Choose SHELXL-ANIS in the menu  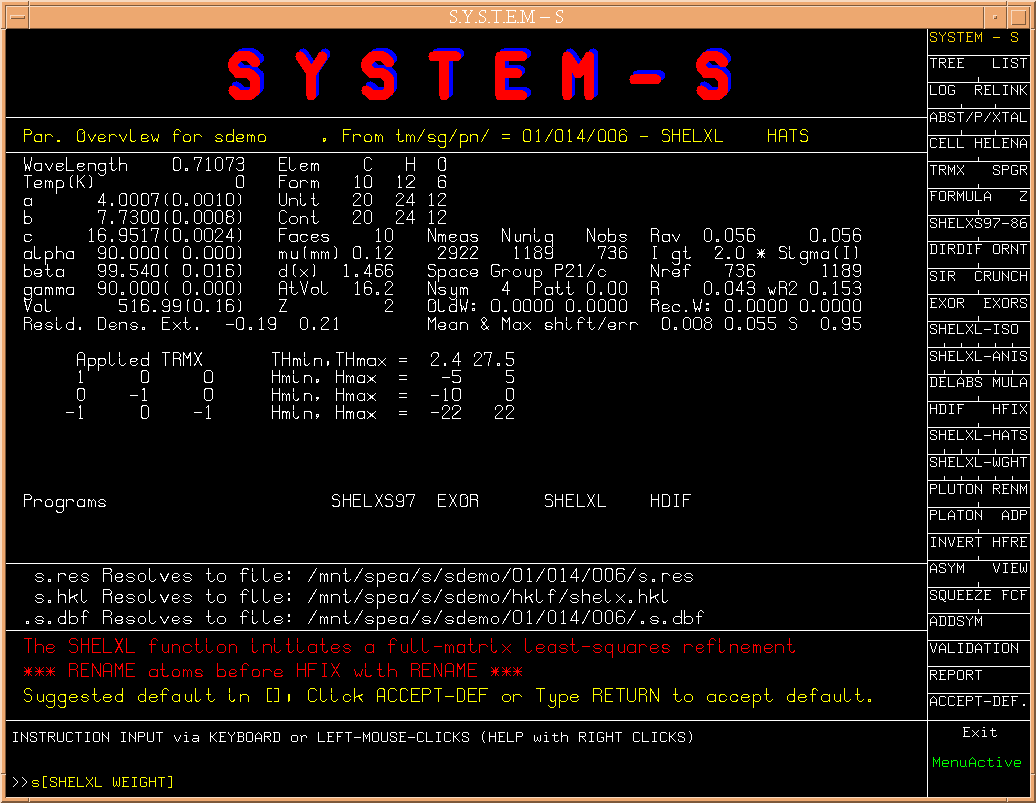tap(977, 356)
